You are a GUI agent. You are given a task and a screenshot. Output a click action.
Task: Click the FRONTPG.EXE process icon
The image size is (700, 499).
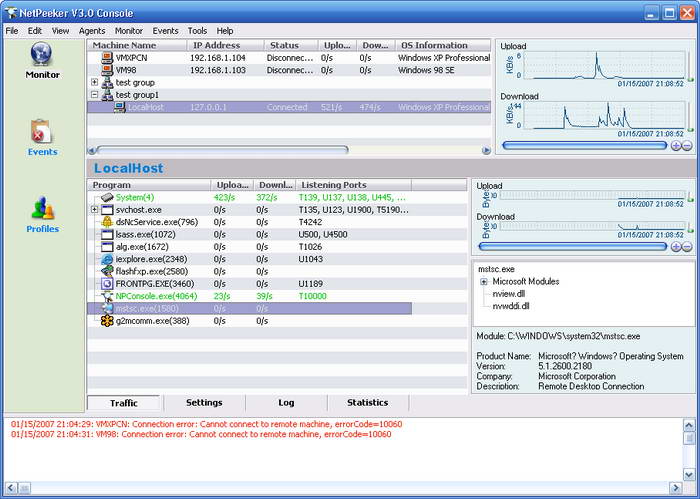tap(107, 283)
